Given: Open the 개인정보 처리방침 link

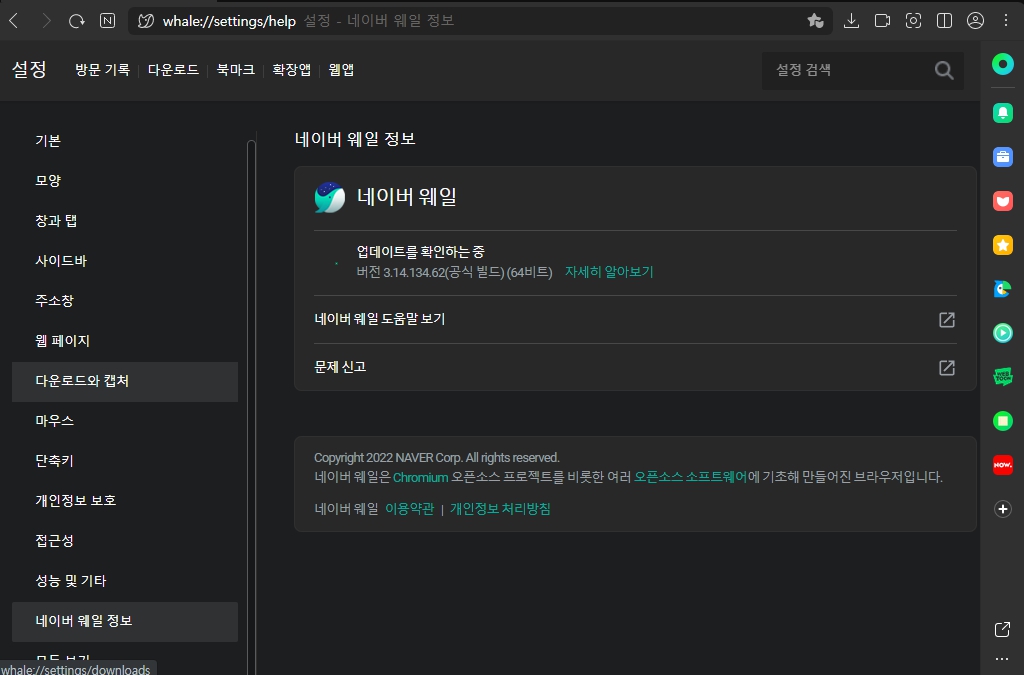Looking at the screenshot, I should click(x=500, y=509).
